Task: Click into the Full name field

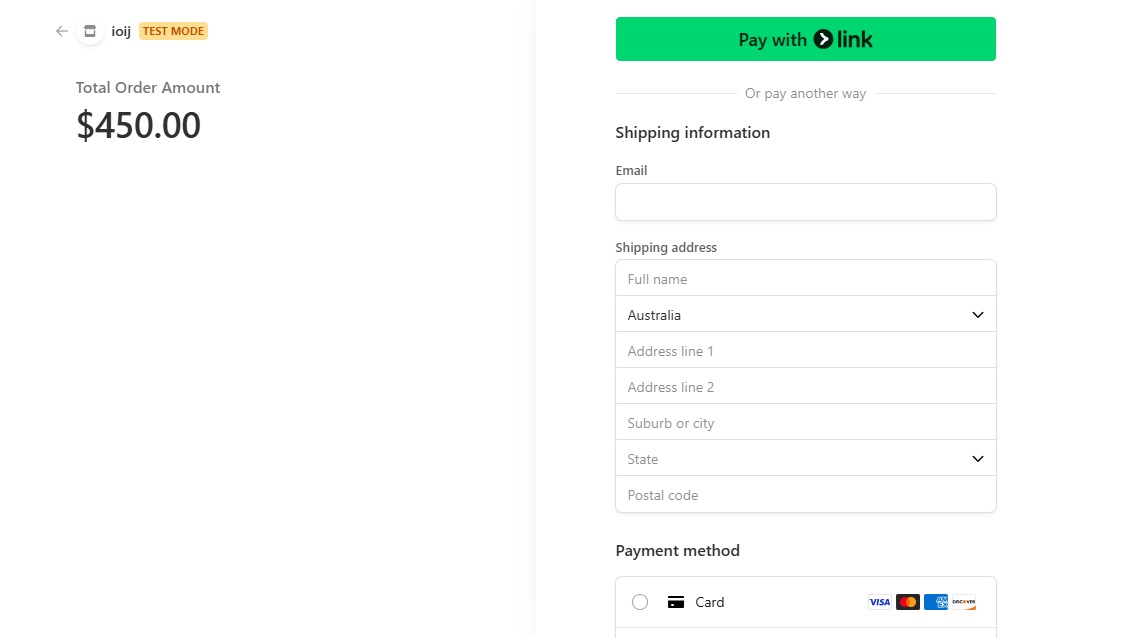Action: click(x=805, y=279)
